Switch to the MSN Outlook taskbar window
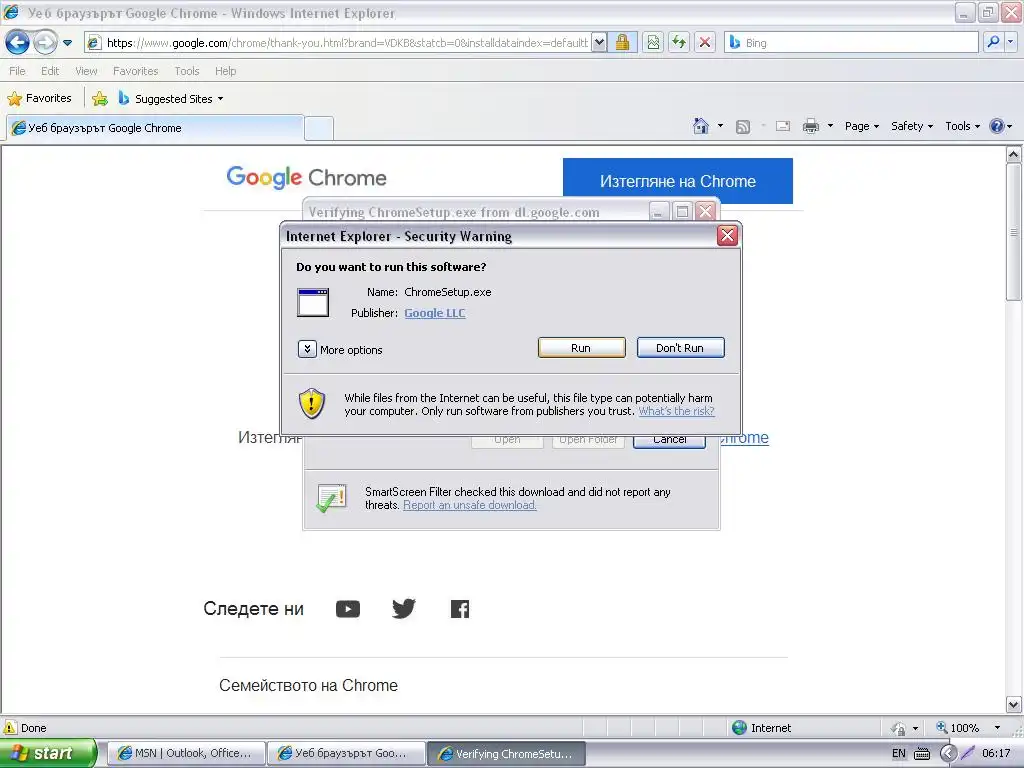The image size is (1024, 768). 186,753
